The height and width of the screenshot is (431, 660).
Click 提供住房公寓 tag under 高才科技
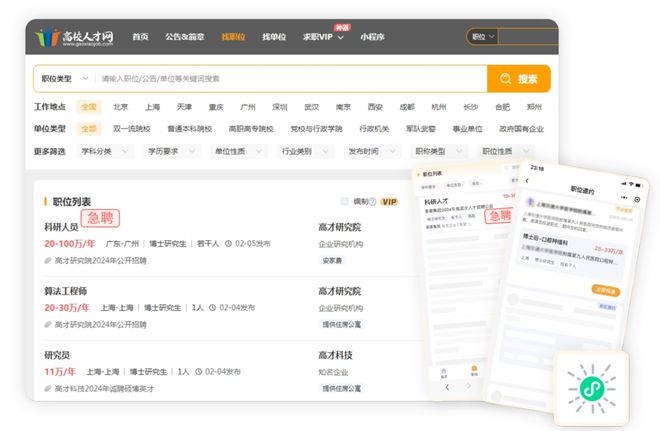coord(341,388)
